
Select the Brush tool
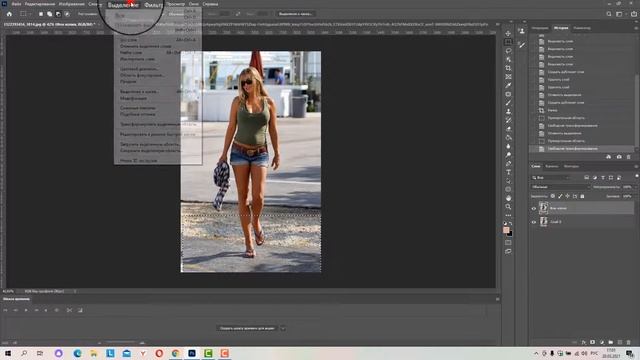508,103
